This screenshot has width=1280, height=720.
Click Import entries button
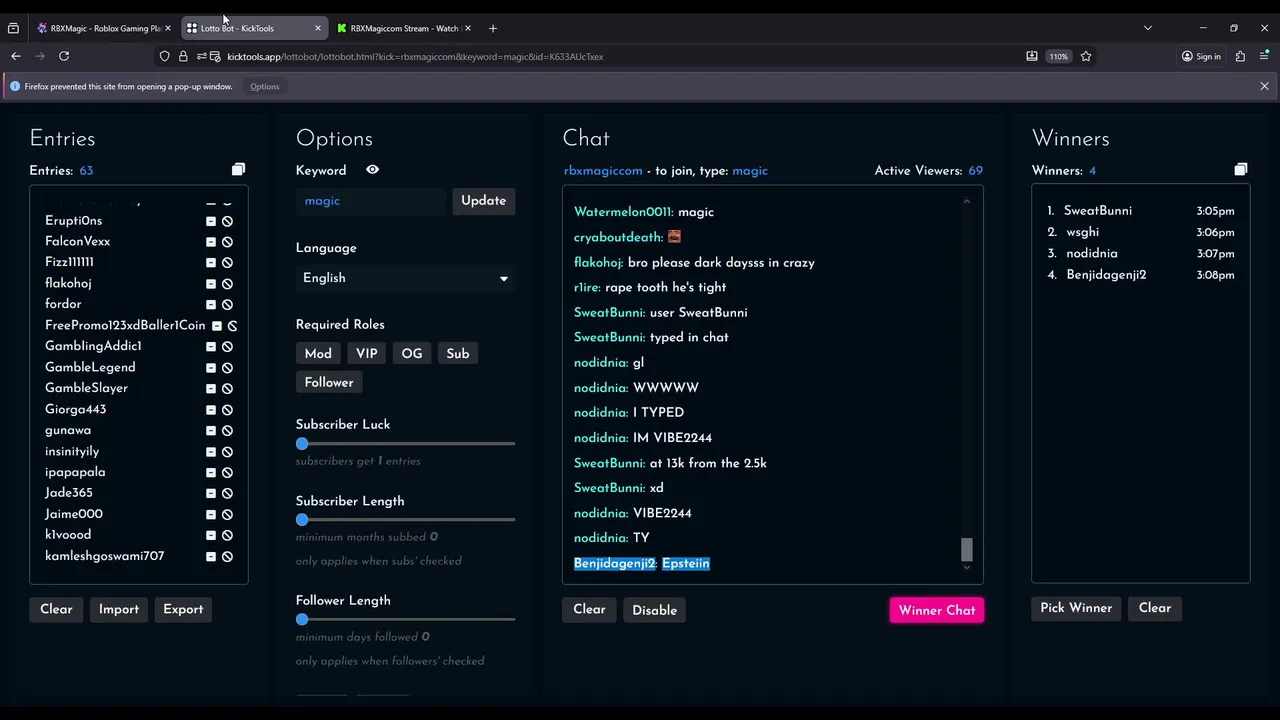pos(119,610)
